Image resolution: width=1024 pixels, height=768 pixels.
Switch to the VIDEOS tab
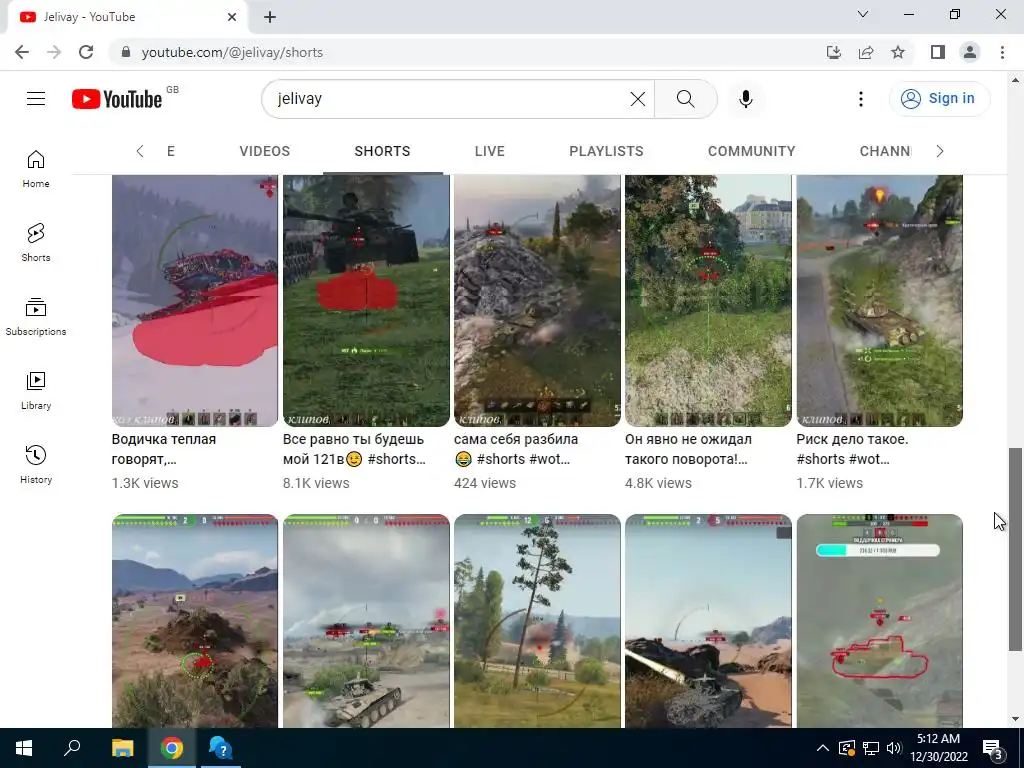coord(264,151)
